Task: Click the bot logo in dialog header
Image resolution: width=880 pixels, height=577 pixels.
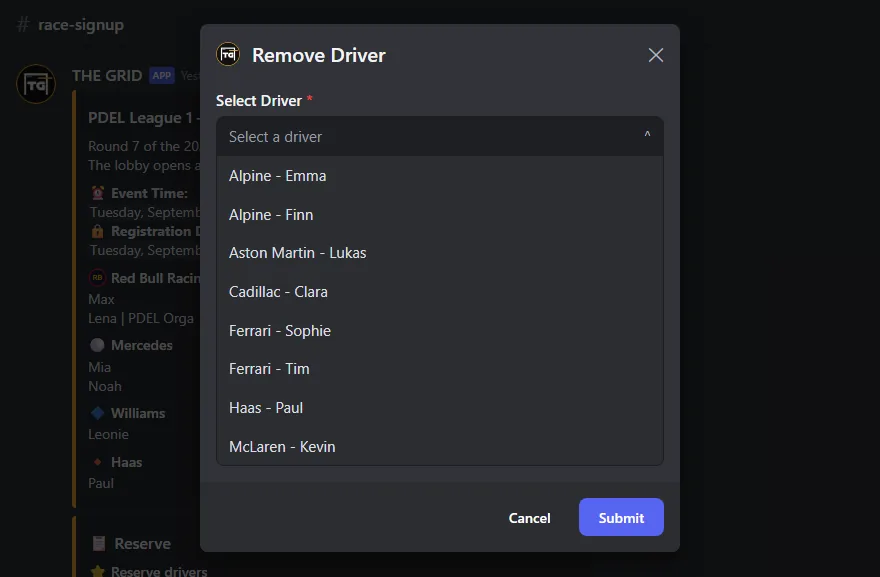Action: [228, 54]
